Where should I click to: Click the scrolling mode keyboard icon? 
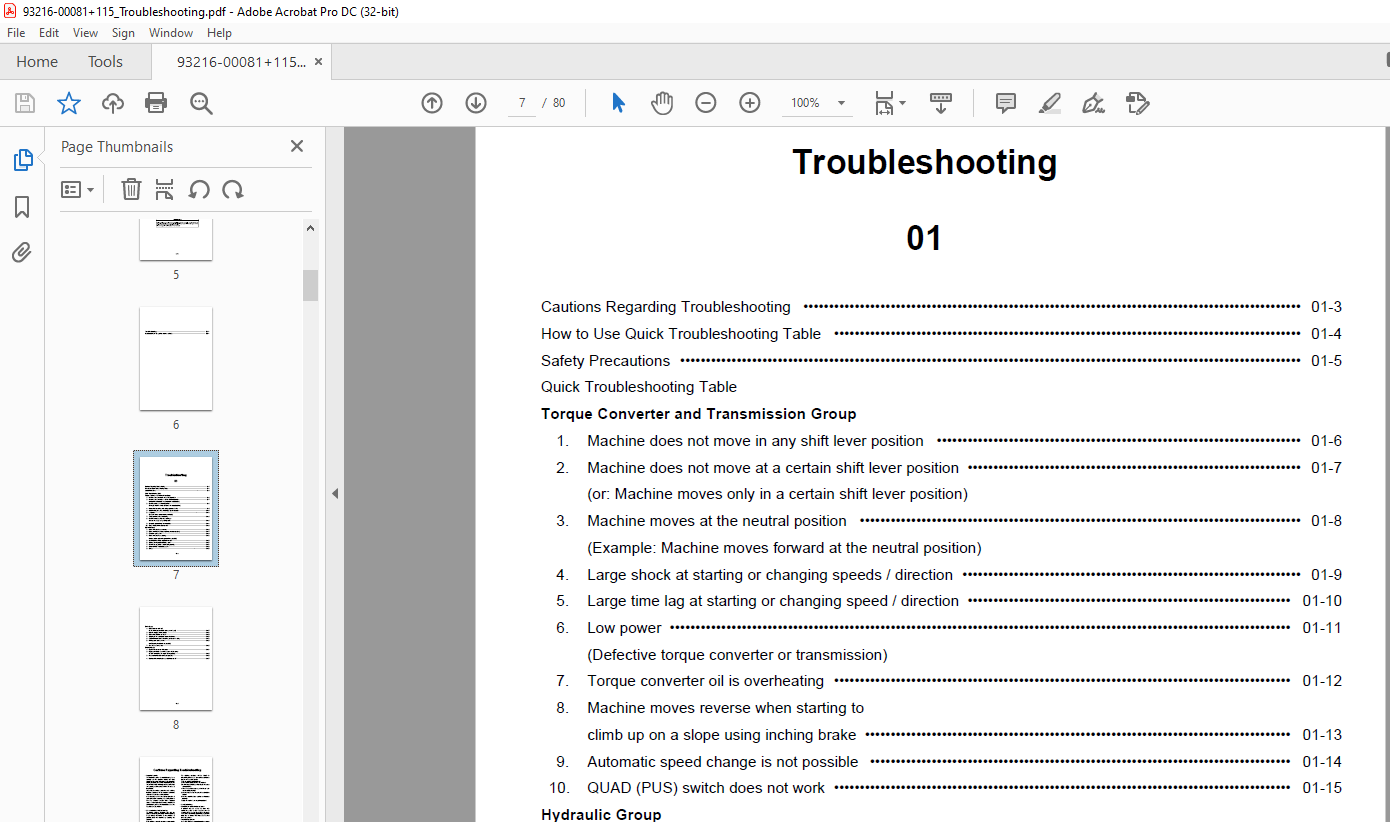[941, 103]
